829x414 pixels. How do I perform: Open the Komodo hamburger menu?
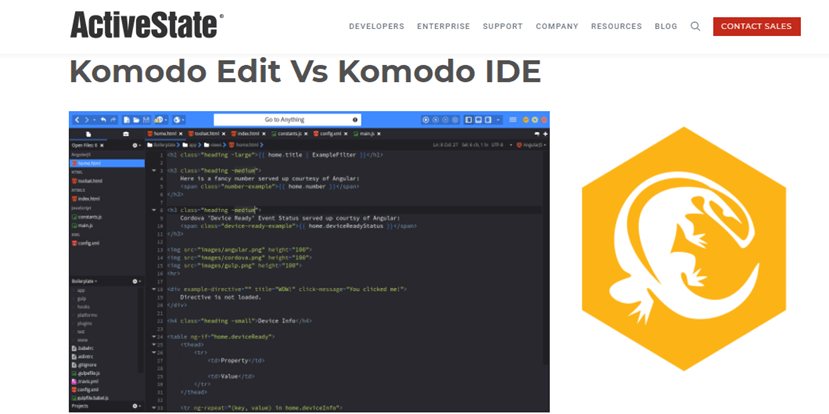[513, 120]
